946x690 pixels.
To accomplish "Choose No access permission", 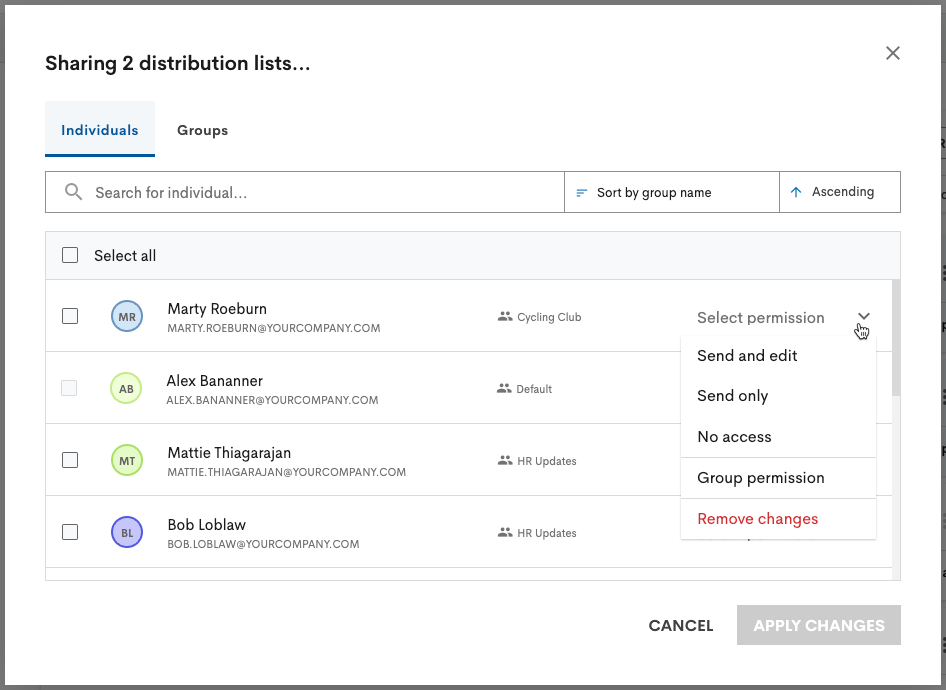I will tap(778, 437).
